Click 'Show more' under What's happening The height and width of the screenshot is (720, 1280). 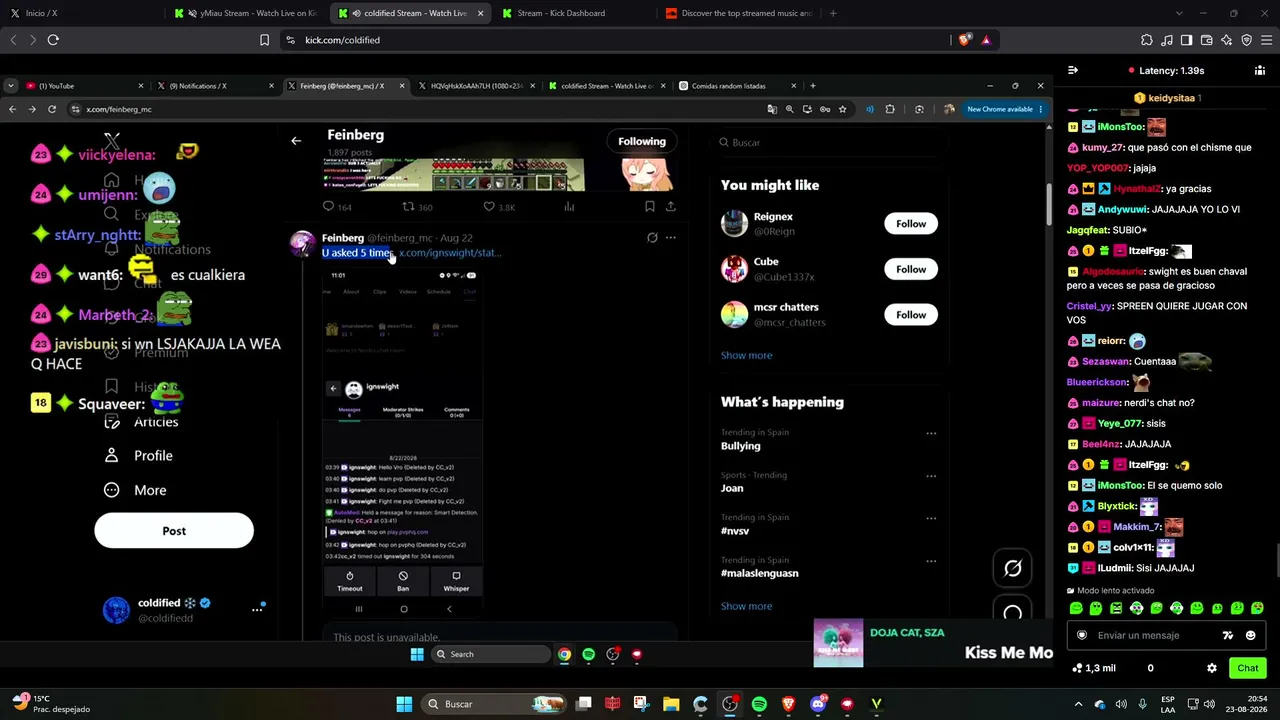(x=746, y=606)
